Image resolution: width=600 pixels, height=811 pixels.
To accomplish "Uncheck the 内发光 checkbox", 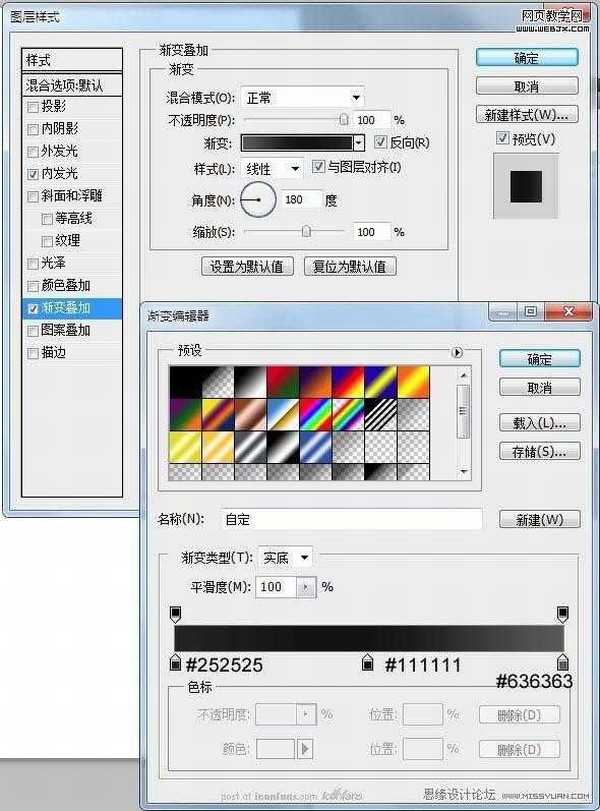I will point(33,174).
